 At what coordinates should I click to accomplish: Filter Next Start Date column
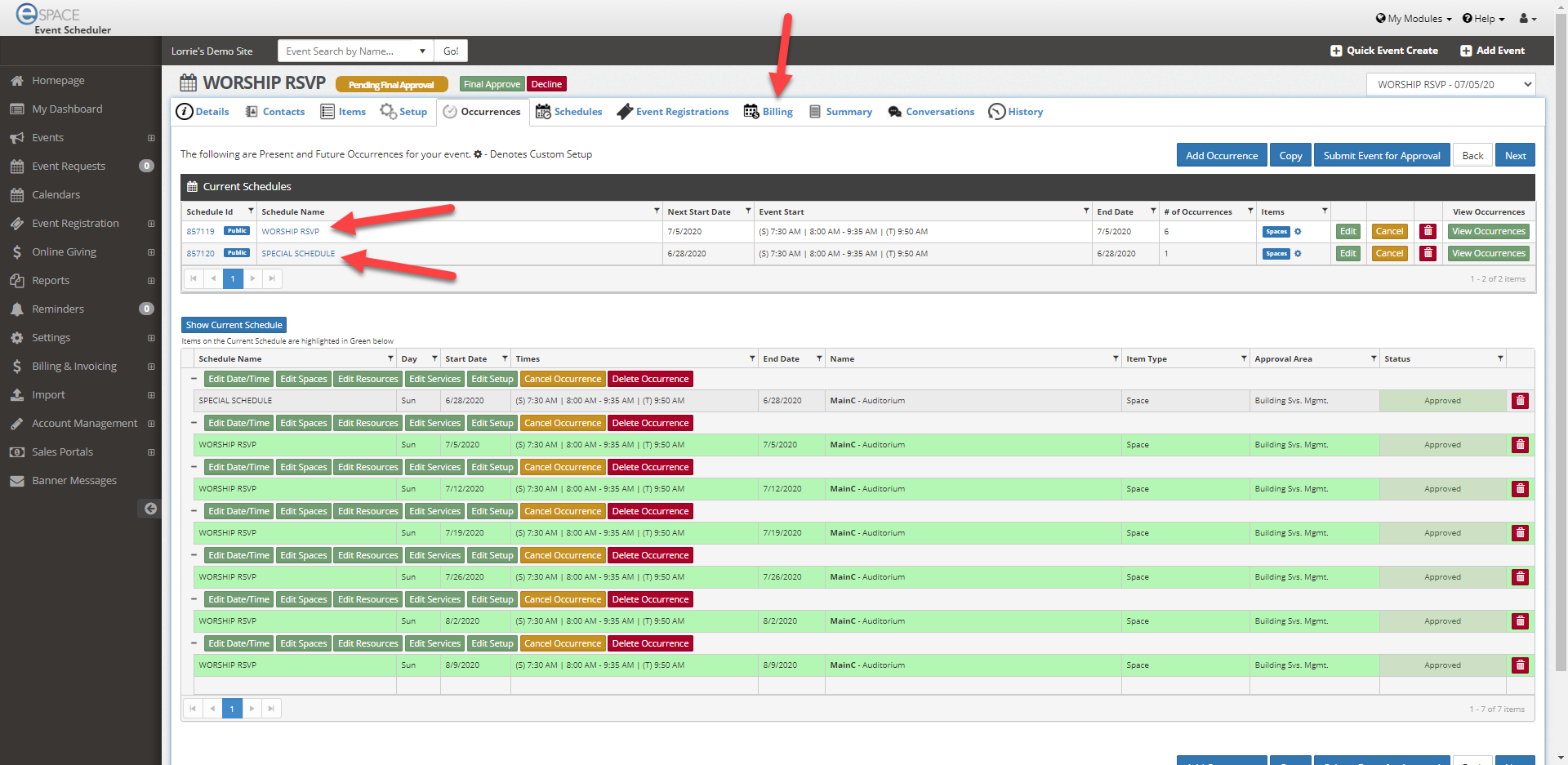[748, 211]
